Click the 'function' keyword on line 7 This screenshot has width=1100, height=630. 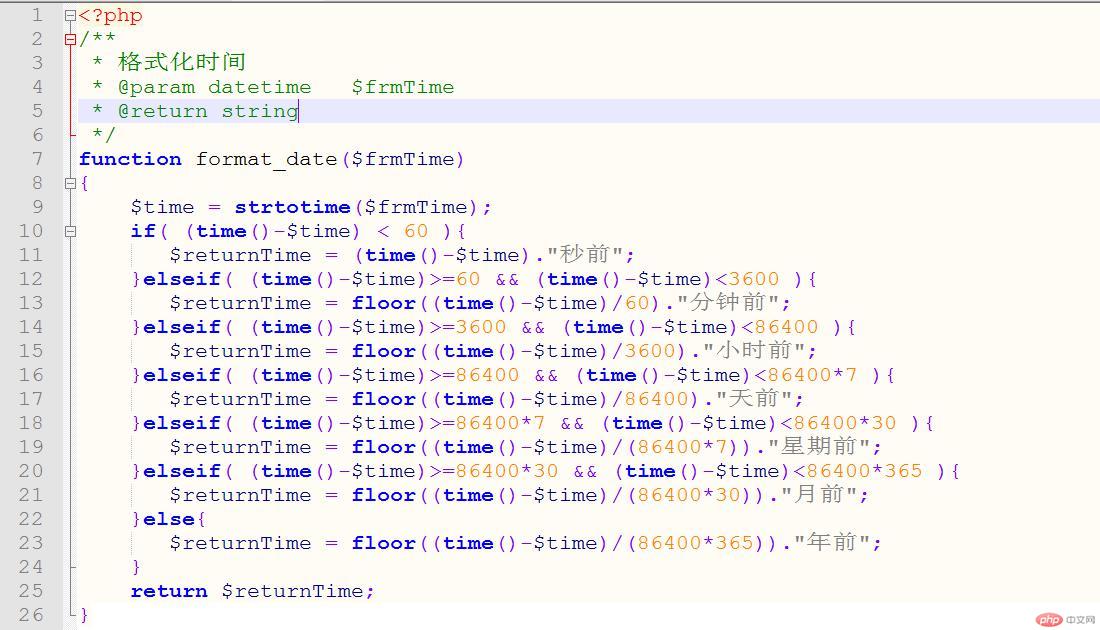[130, 159]
